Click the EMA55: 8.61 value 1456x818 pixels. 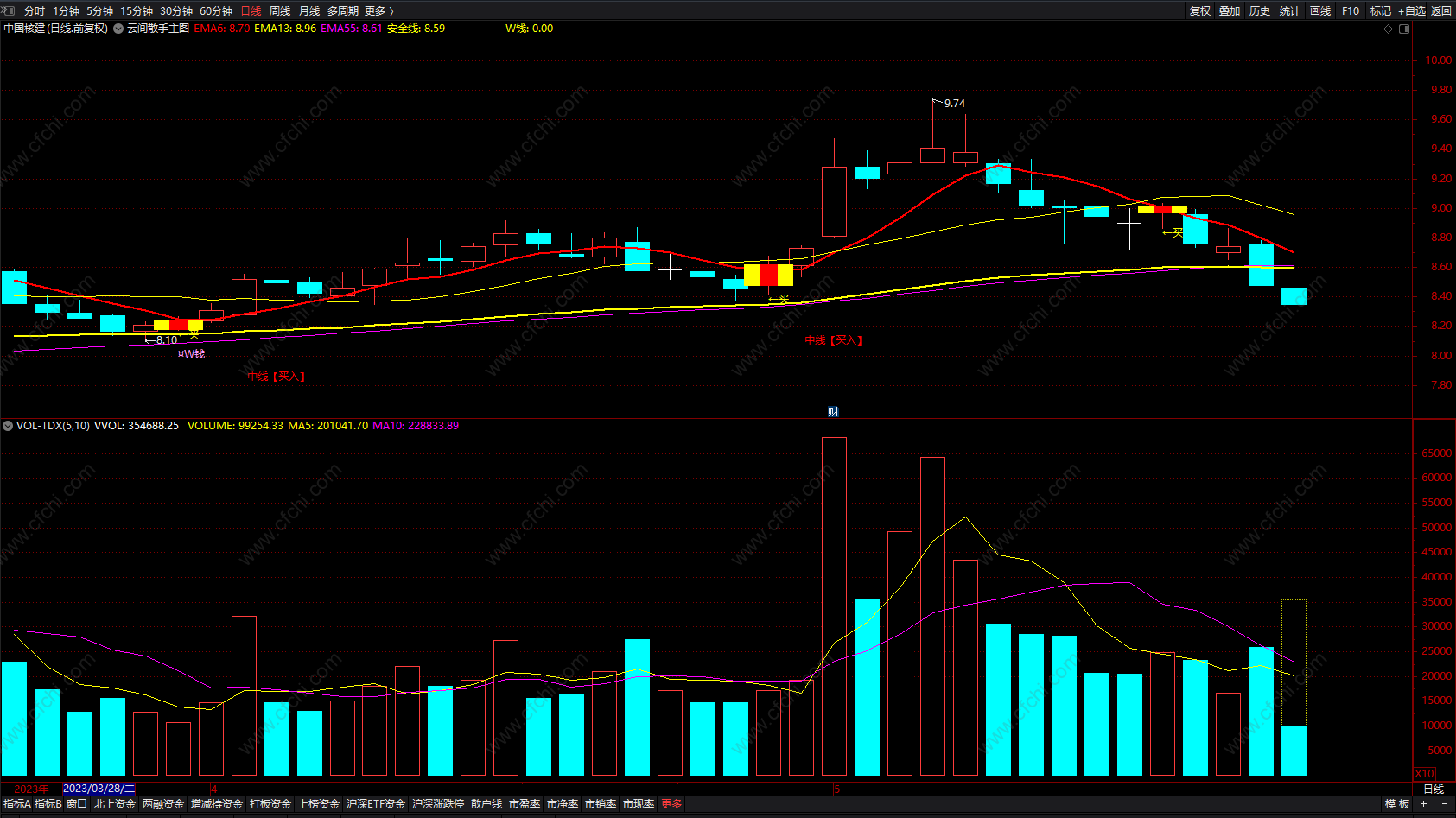click(x=352, y=29)
